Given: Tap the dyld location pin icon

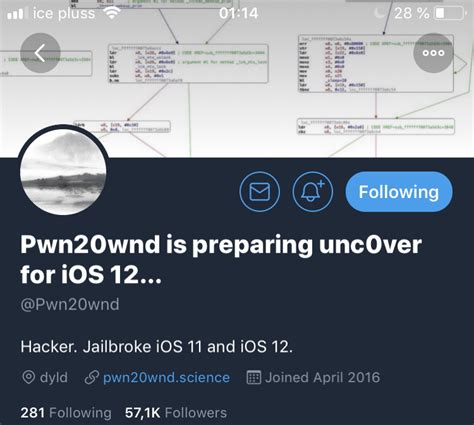Looking at the screenshot, I should tap(28, 377).
